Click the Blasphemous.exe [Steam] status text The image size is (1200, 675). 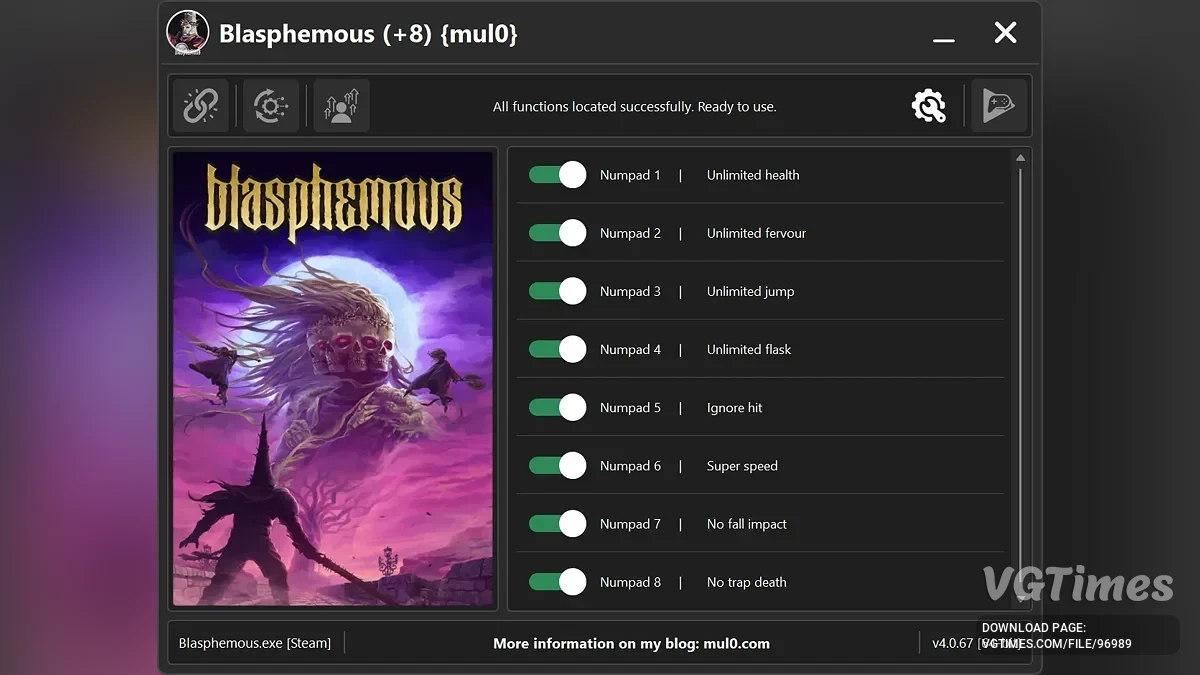(255, 643)
